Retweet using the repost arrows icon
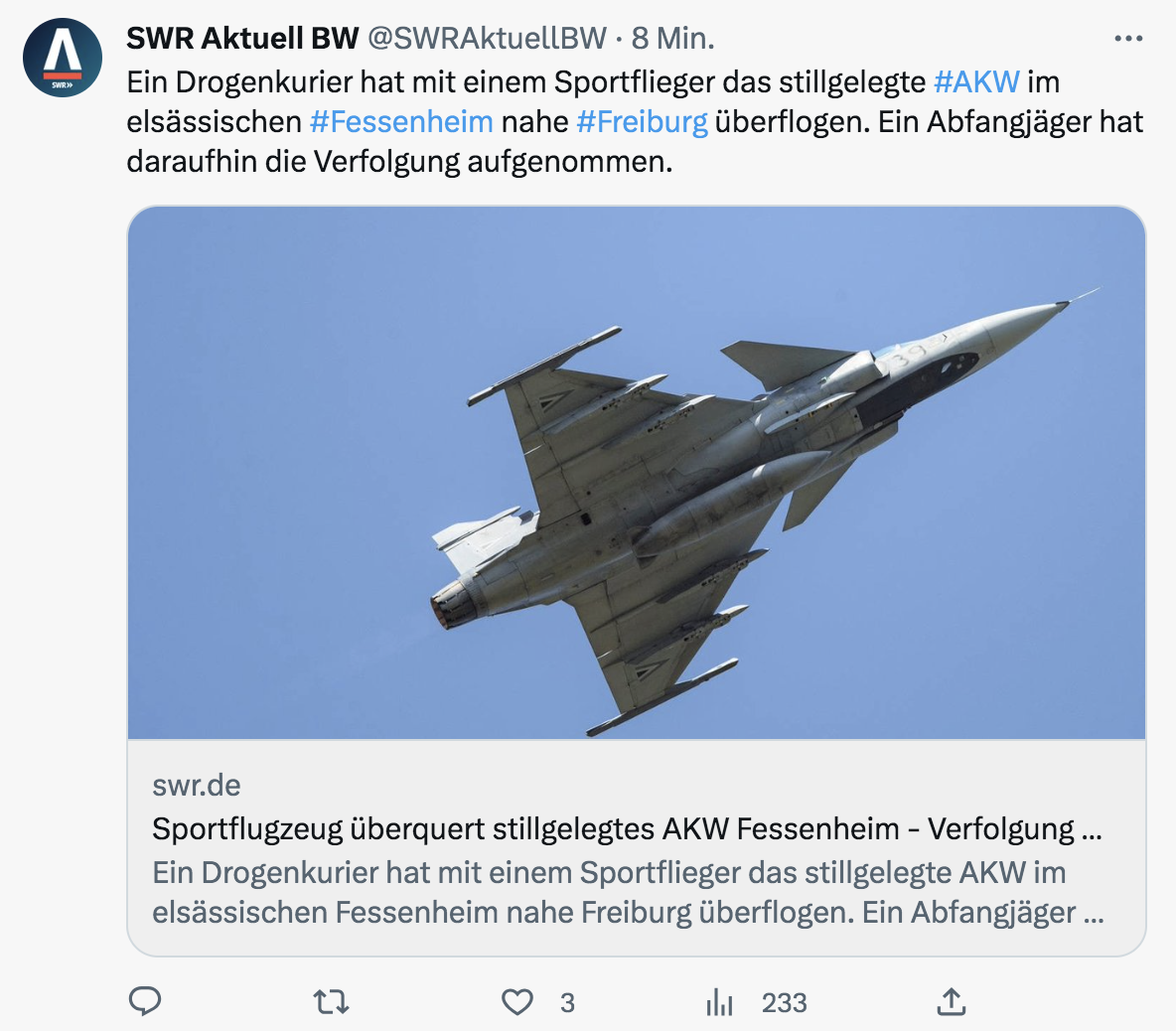Viewport: 1176px width, 1031px height. click(331, 1002)
